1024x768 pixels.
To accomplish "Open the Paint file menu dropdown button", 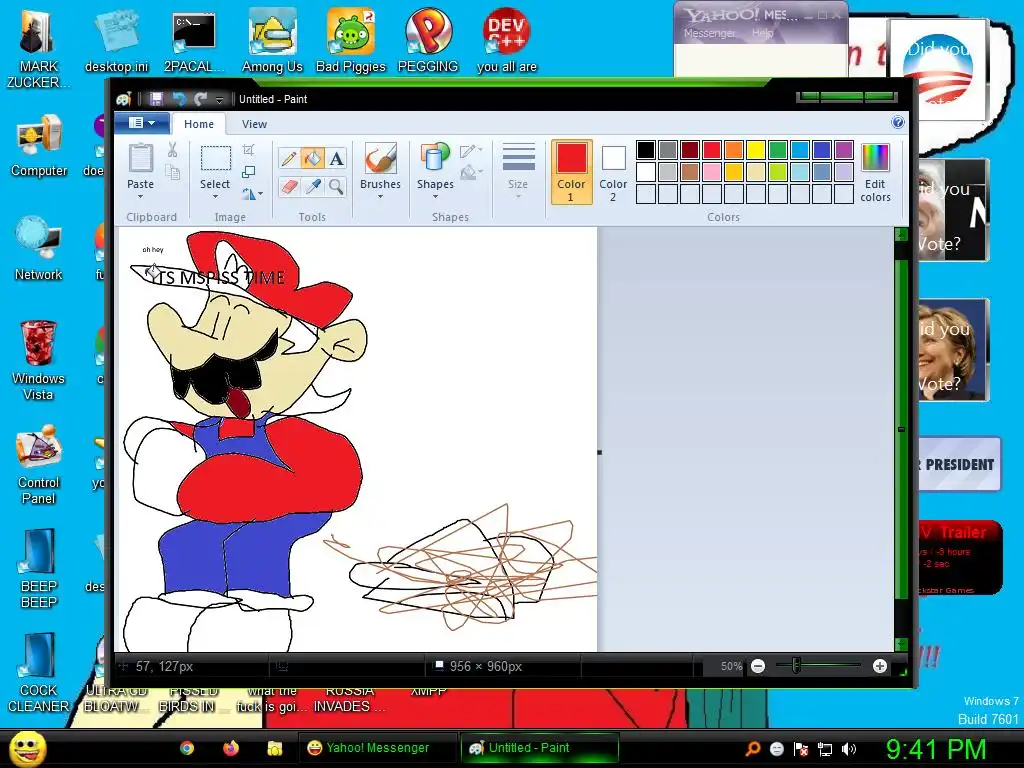I will 142,123.
